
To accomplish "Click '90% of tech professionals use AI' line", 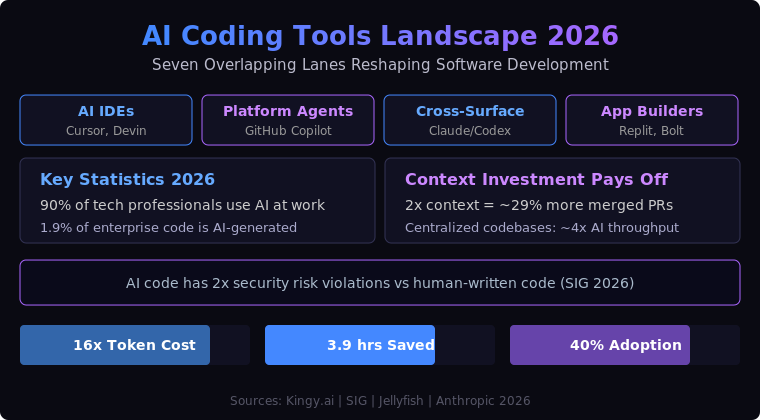I will (182, 205).
